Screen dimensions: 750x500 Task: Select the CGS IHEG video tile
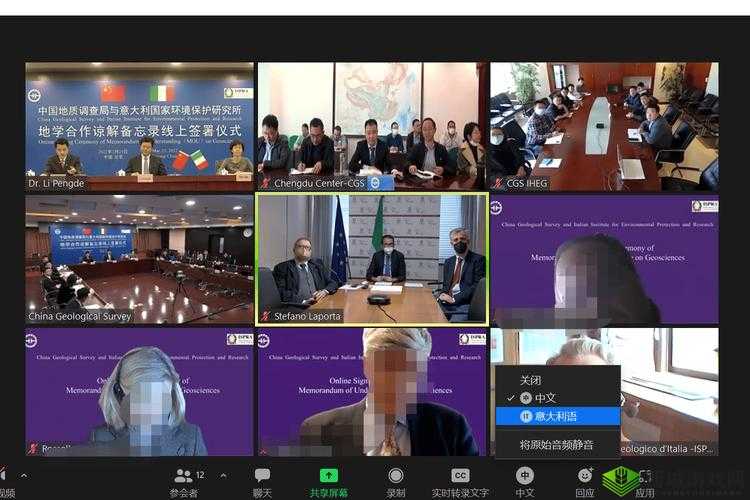pyautogui.click(x=604, y=125)
